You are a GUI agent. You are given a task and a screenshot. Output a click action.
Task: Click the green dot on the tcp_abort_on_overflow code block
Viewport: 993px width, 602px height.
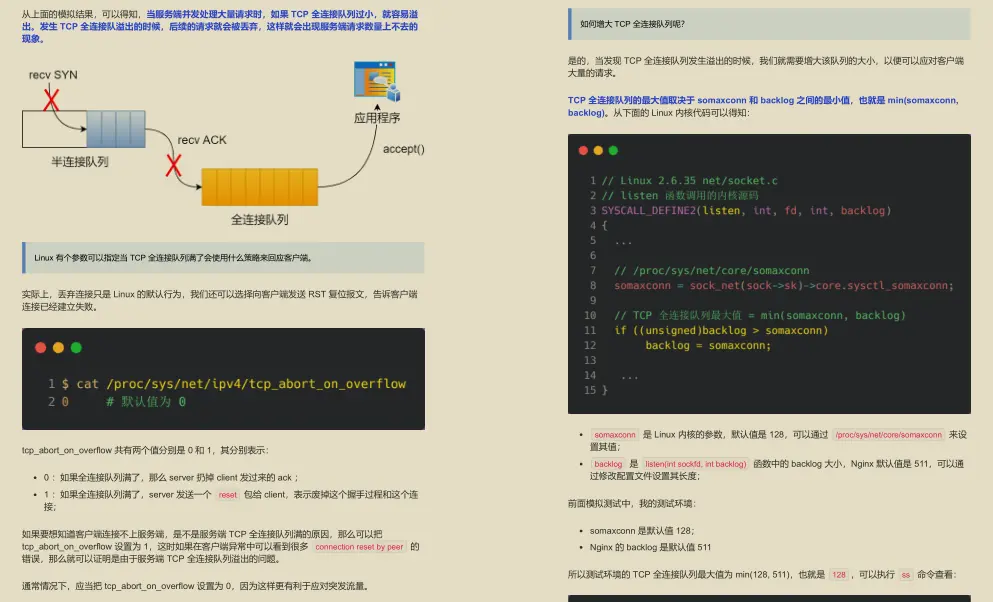point(76,348)
